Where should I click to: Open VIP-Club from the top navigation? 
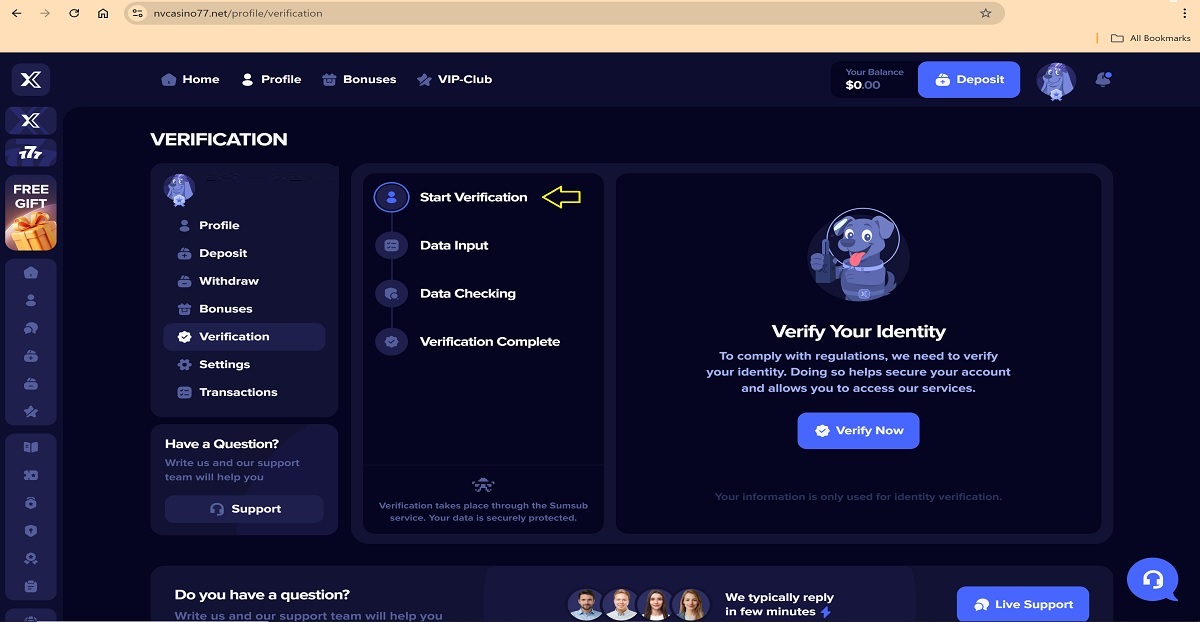tap(454, 79)
